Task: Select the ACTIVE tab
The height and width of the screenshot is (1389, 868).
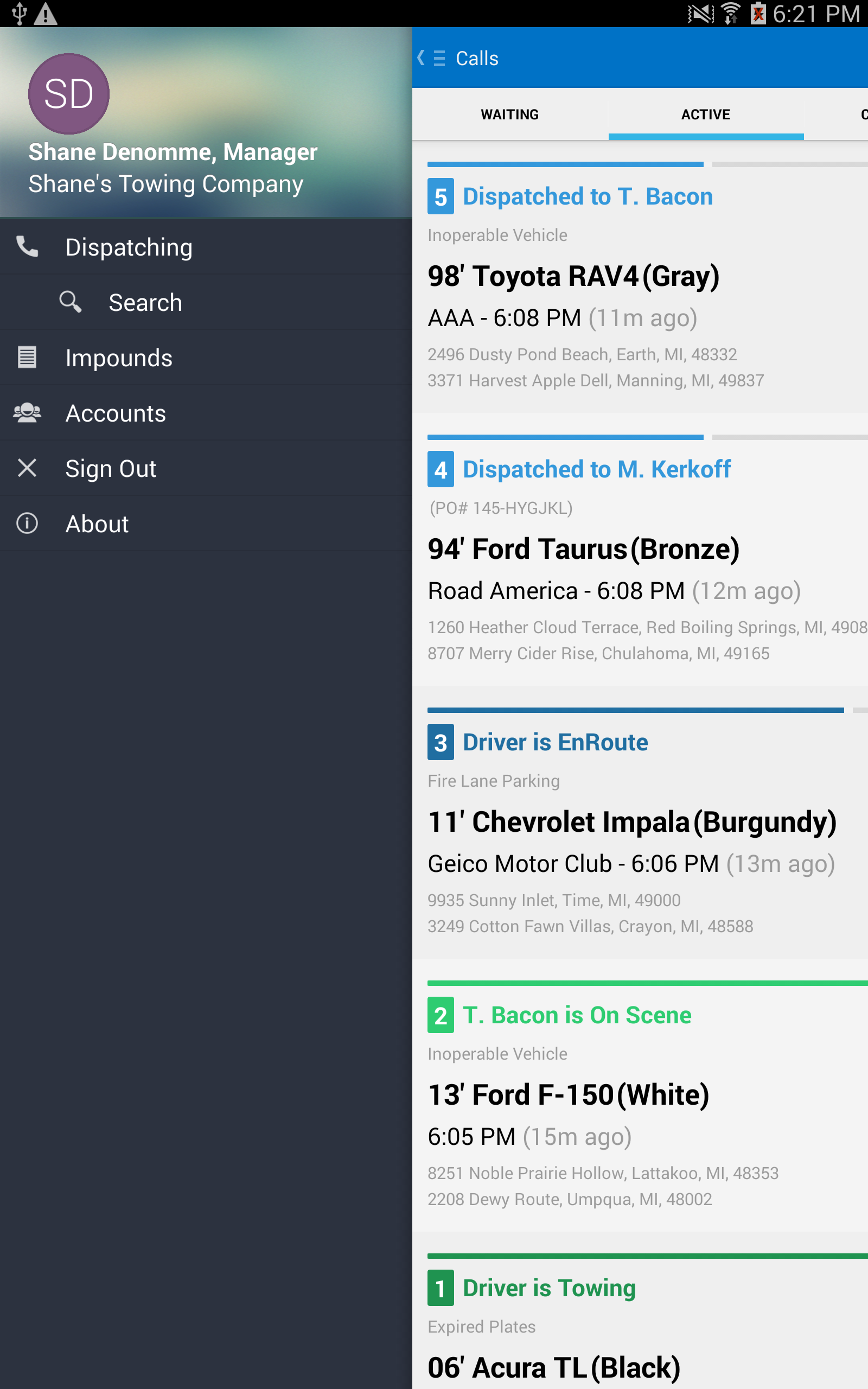Action: click(706, 114)
